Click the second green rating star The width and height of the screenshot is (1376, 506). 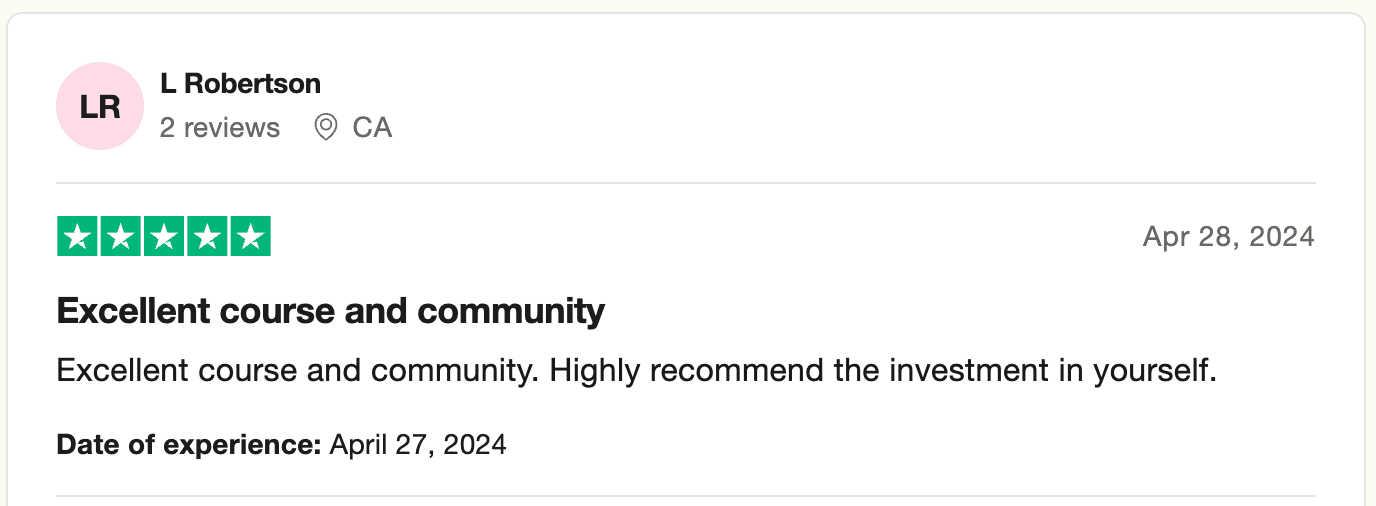click(121, 237)
